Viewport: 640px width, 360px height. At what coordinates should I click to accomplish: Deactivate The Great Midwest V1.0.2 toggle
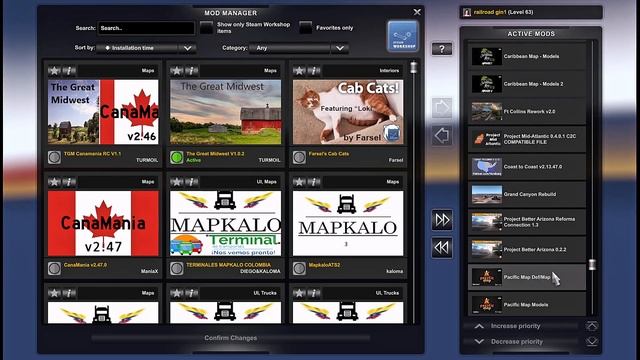point(177,157)
